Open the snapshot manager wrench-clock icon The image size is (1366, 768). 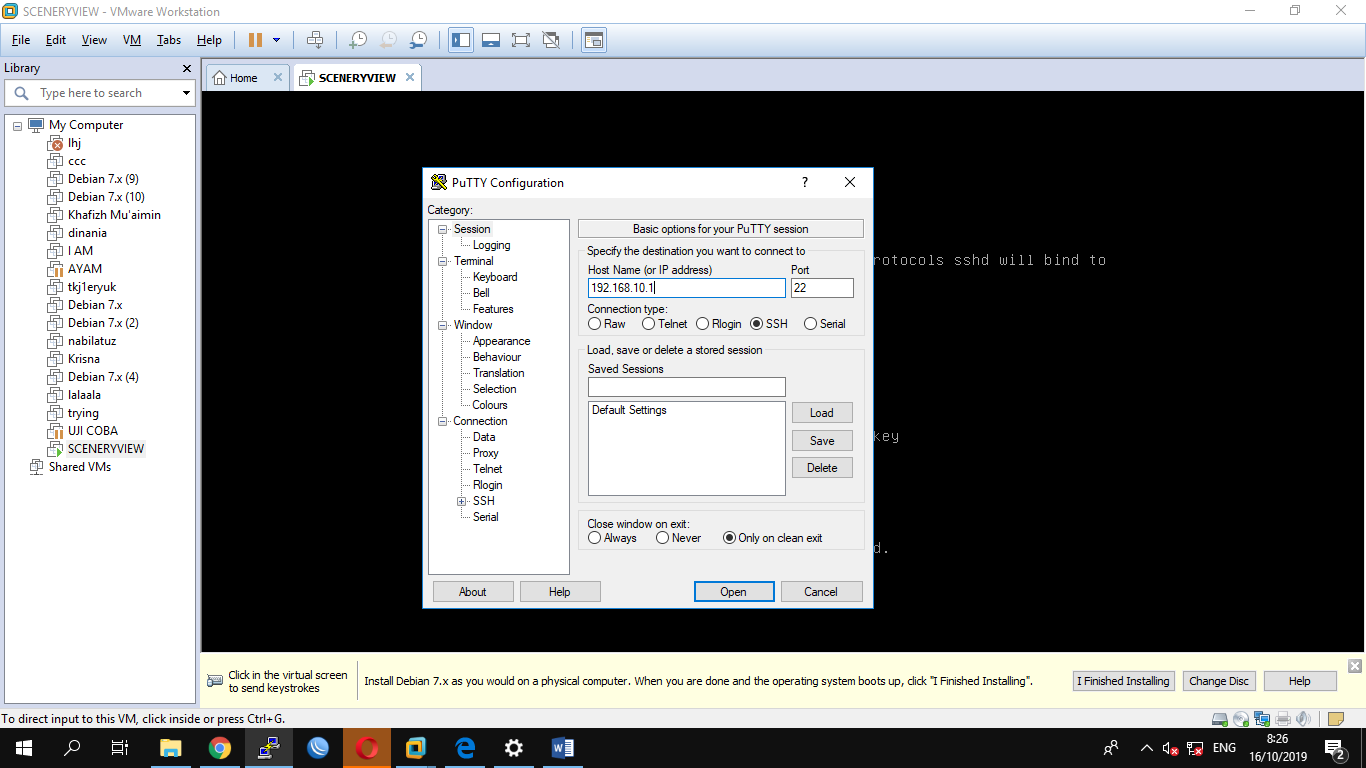[419, 40]
